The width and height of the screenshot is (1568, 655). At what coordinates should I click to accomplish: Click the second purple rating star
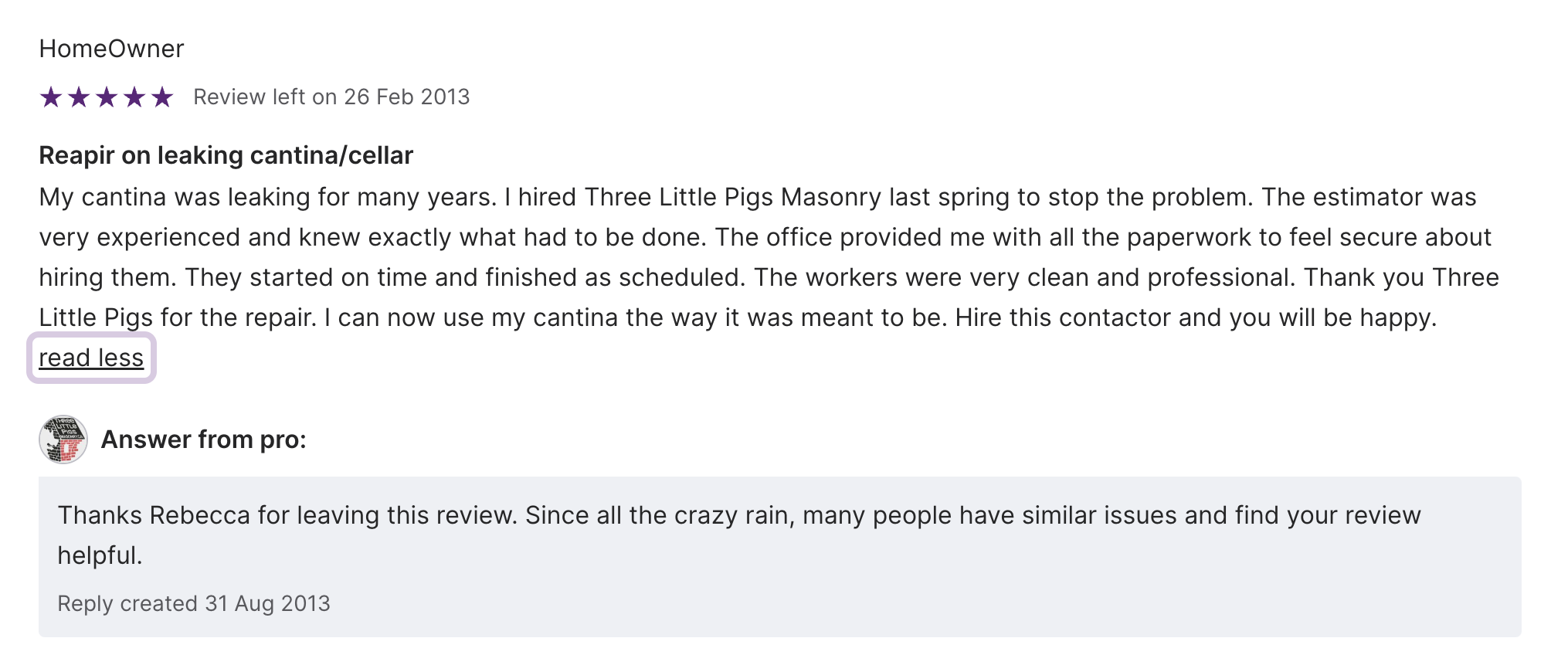pos(79,97)
